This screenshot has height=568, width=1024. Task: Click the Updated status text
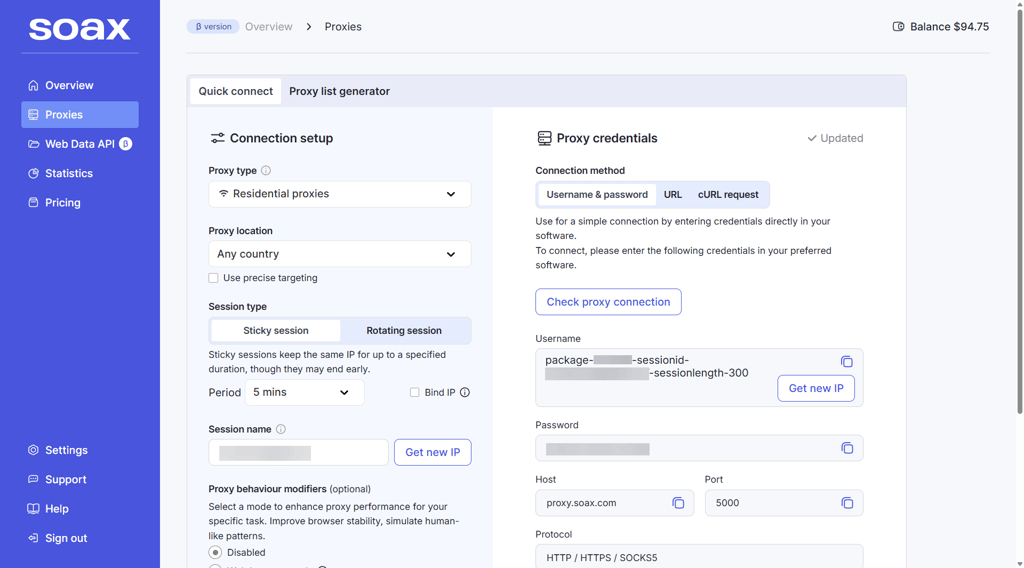[842, 138]
